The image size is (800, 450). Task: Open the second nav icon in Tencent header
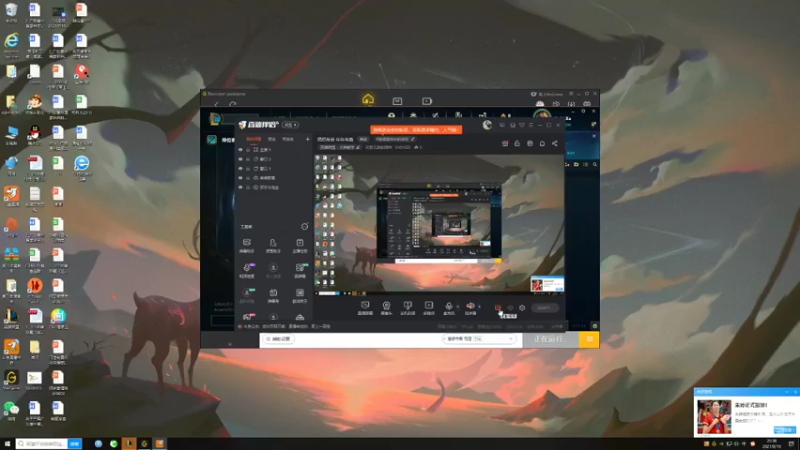tap(397, 101)
